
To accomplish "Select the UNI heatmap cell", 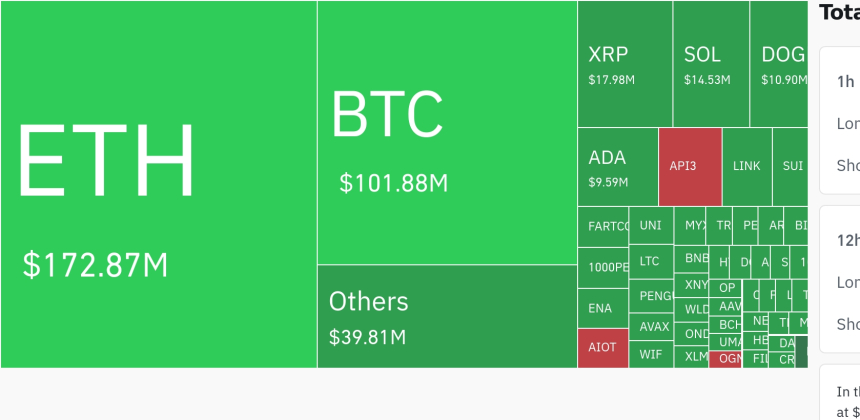I will (x=650, y=226).
